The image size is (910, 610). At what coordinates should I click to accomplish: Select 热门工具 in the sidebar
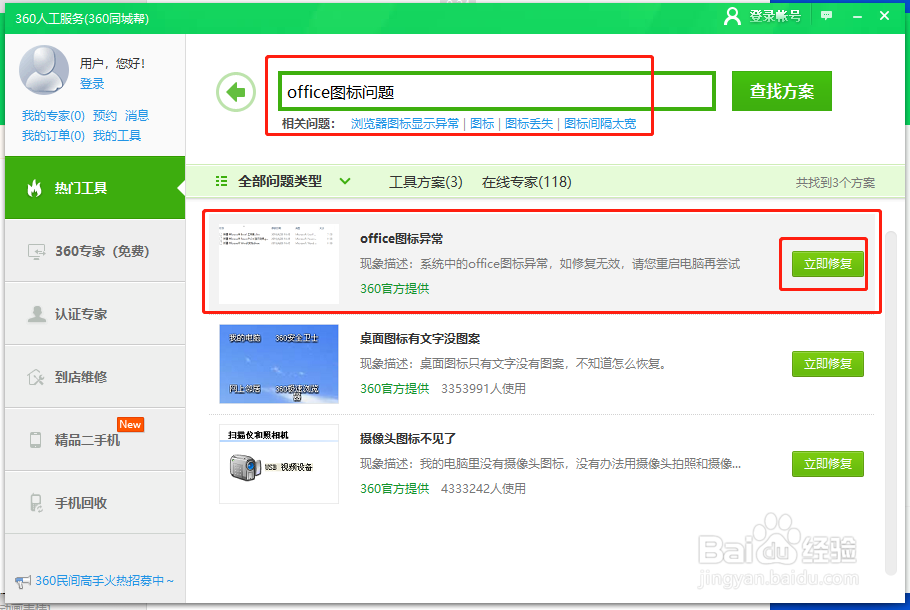(95, 187)
